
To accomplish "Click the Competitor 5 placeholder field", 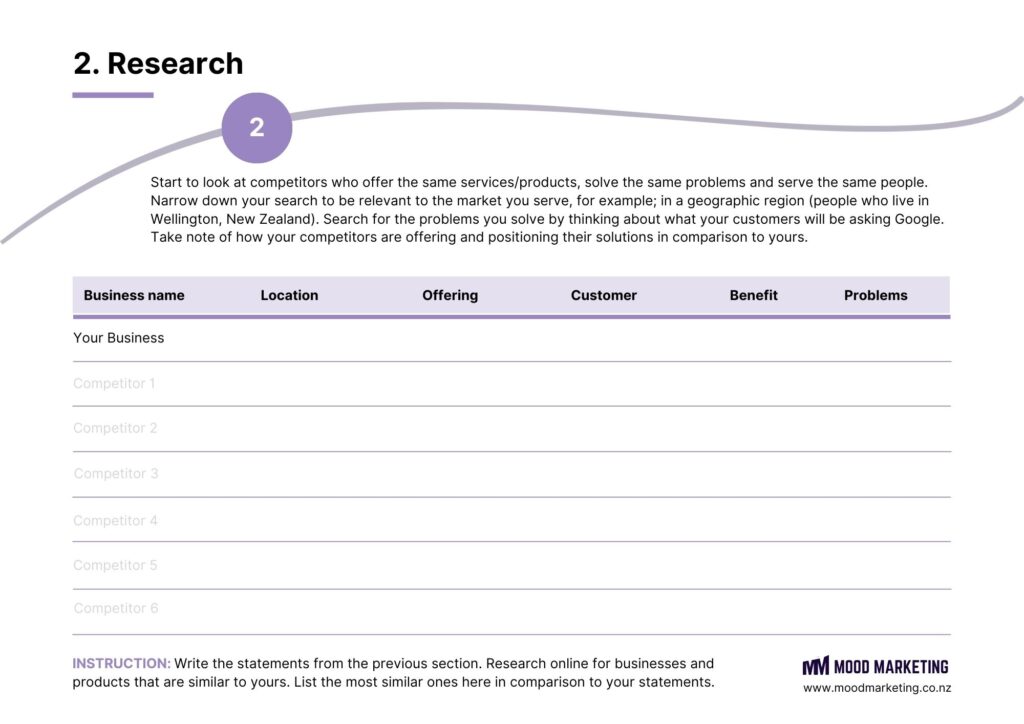I will pyautogui.click(x=115, y=565).
